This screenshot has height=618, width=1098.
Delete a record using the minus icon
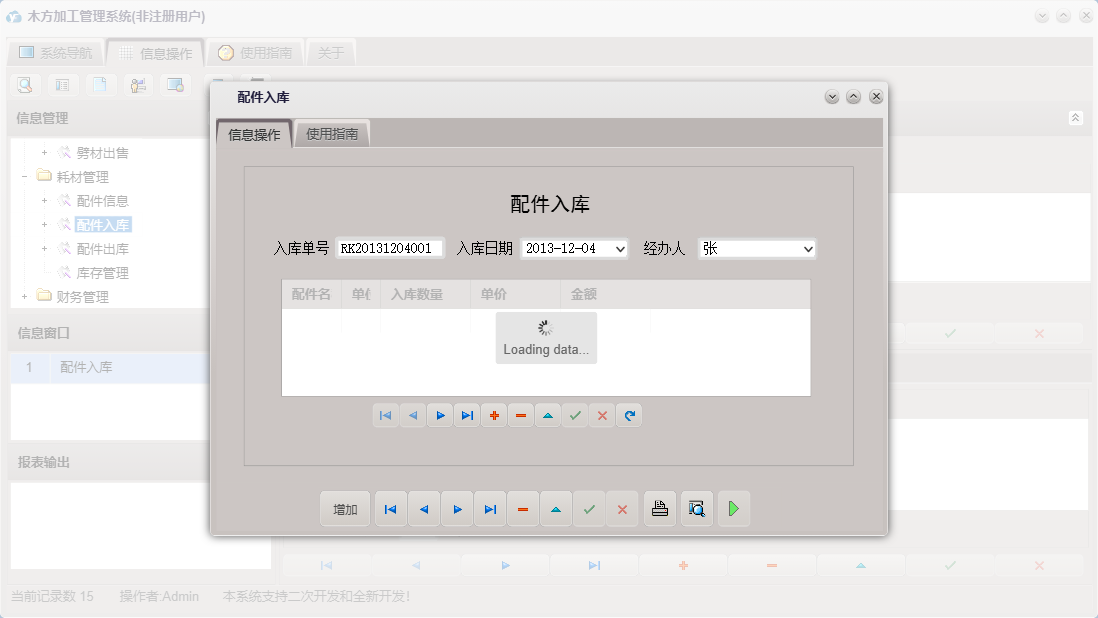[x=520, y=415]
